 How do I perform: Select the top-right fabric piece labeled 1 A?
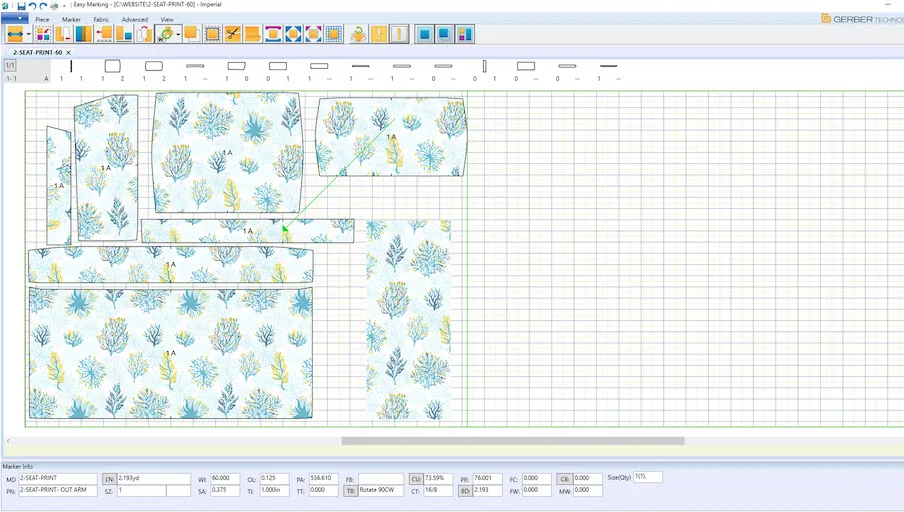391,137
